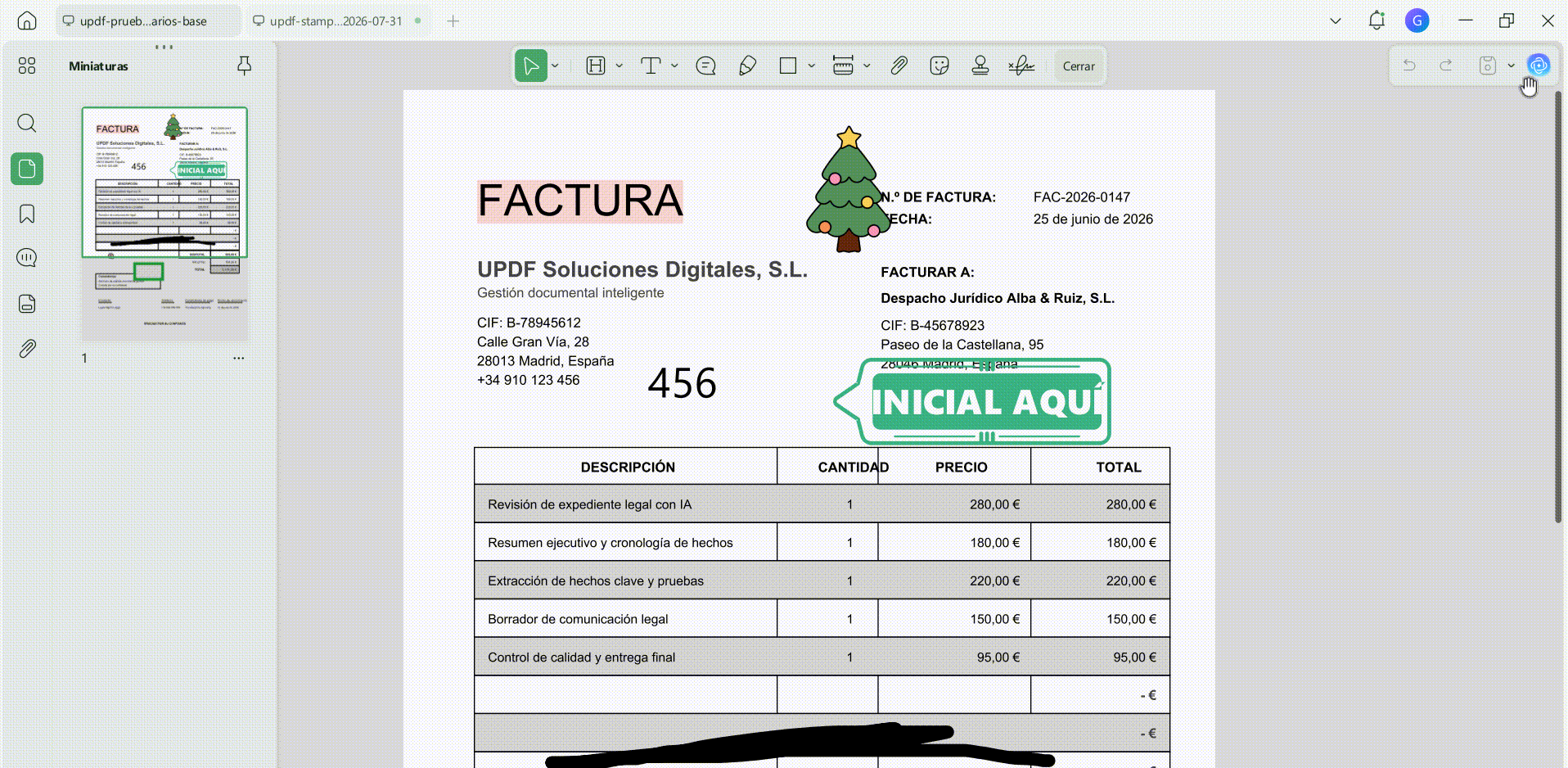
Task: Select the cursor selection tool
Action: 531,66
